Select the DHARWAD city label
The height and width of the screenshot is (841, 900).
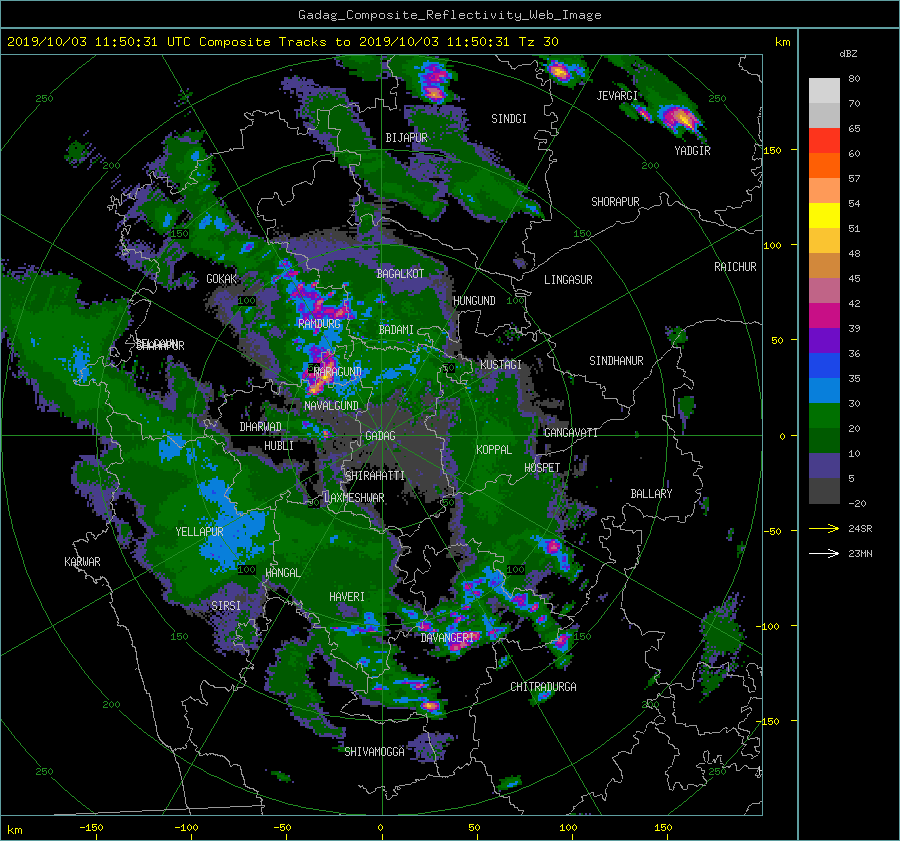pyautogui.click(x=261, y=427)
